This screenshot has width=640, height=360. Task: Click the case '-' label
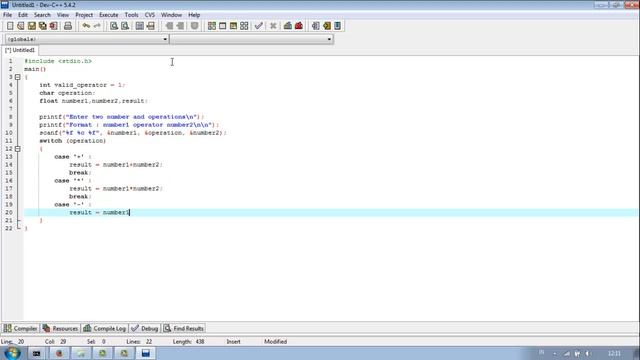coord(73,204)
